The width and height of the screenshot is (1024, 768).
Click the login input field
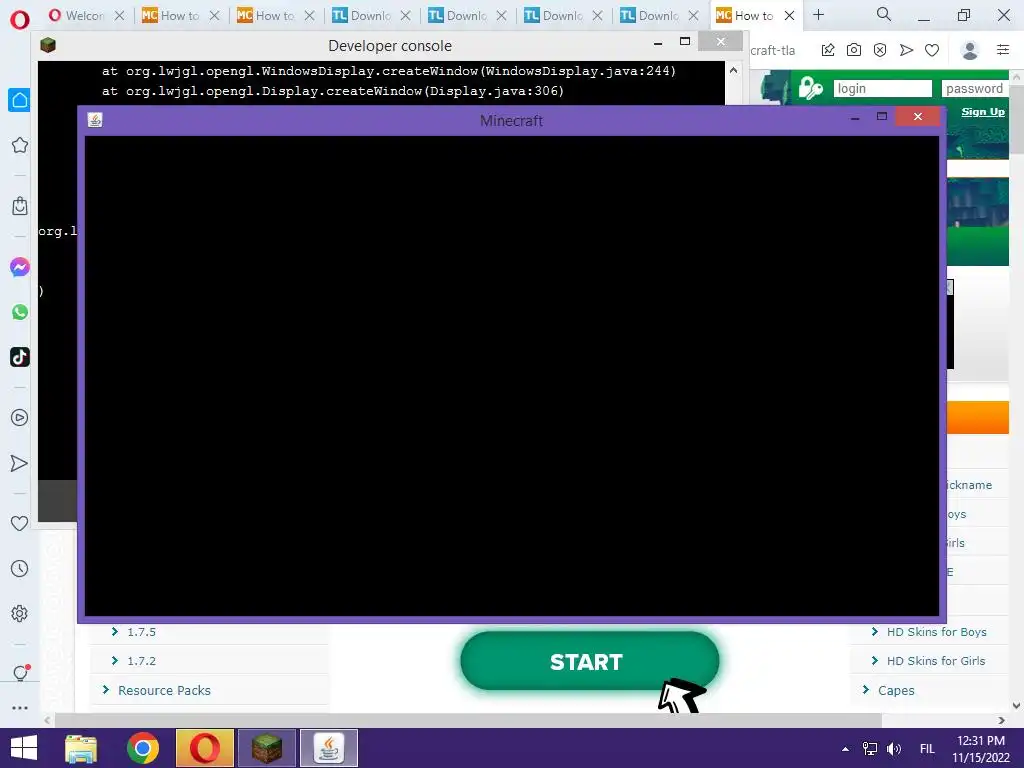click(882, 88)
